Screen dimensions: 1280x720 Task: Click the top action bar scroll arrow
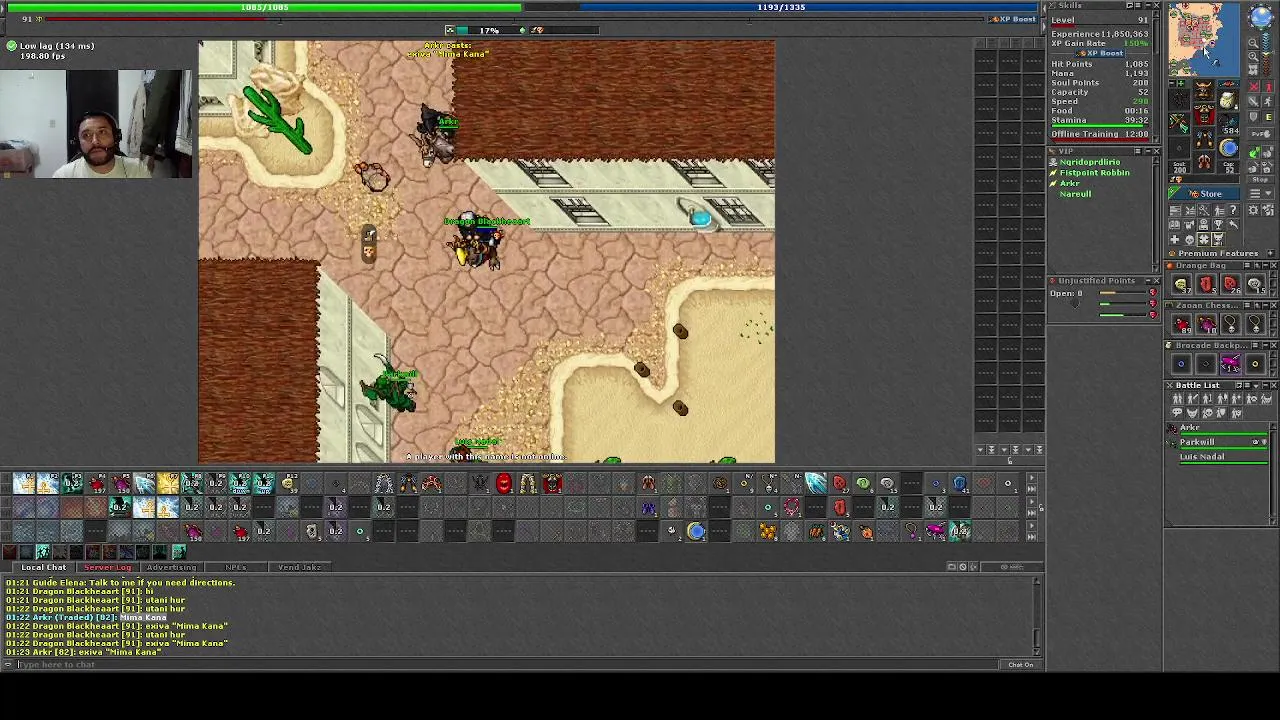point(1031,478)
